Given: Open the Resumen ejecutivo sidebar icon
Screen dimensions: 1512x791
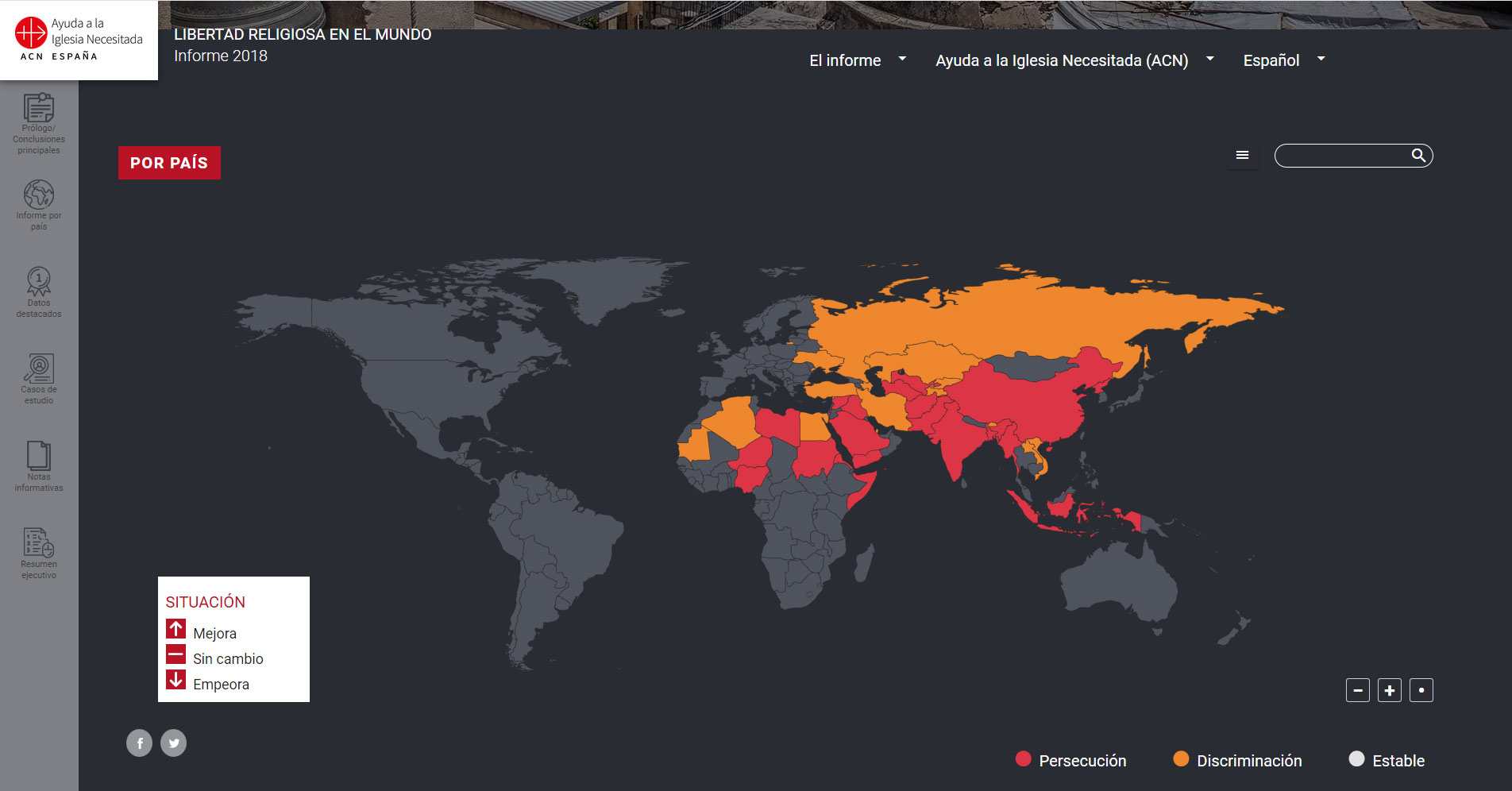Looking at the screenshot, I should [39, 543].
